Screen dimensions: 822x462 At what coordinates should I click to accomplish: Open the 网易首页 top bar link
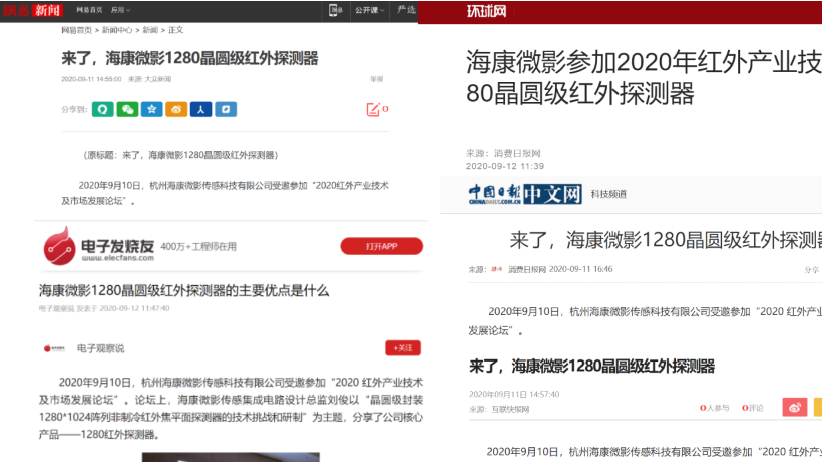(x=89, y=10)
